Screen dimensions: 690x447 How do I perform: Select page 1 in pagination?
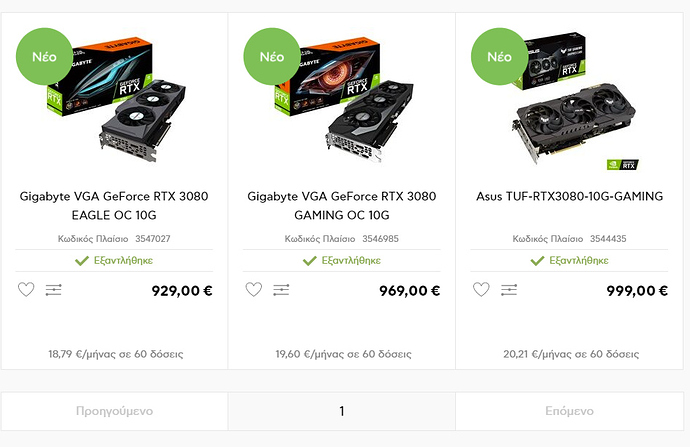point(342,411)
